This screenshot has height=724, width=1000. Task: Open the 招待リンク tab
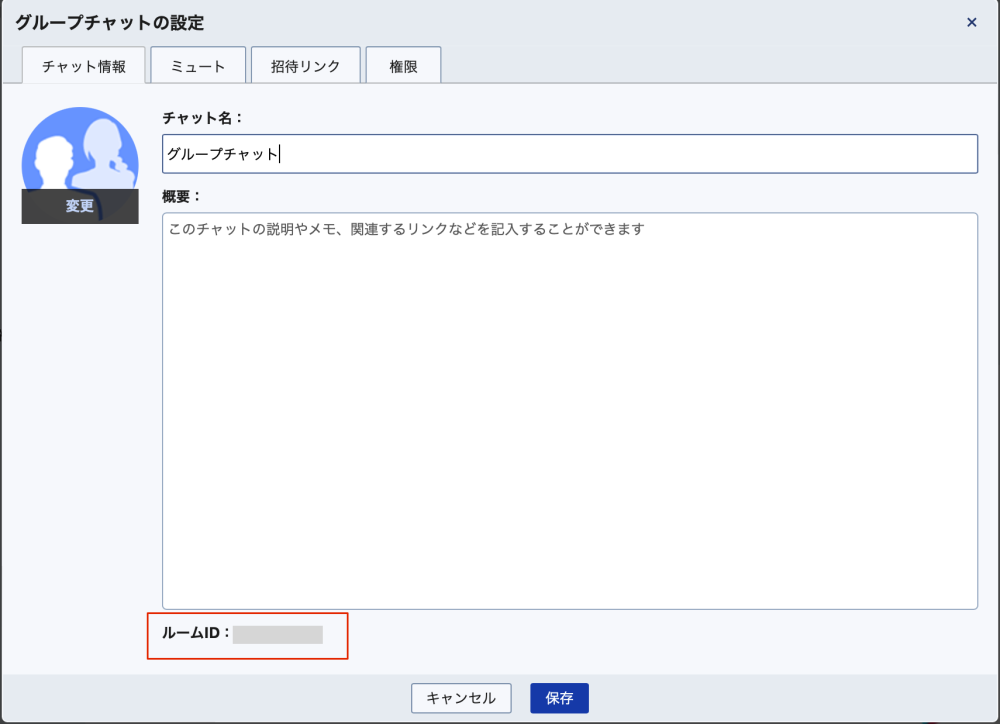click(305, 66)
